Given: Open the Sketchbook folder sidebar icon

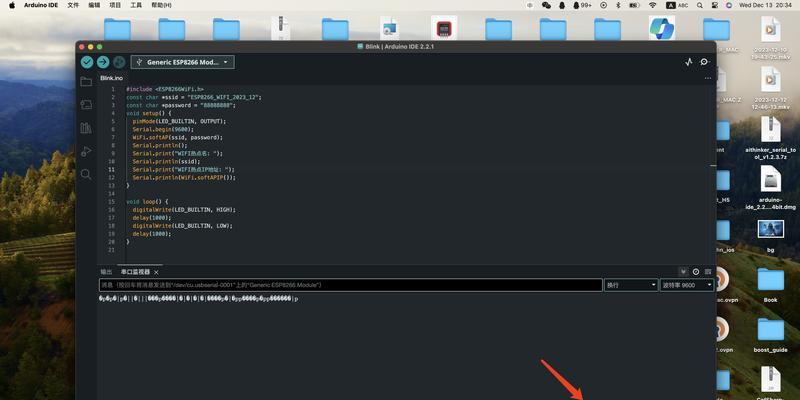Looking at the screenshot, I should 86,82.
